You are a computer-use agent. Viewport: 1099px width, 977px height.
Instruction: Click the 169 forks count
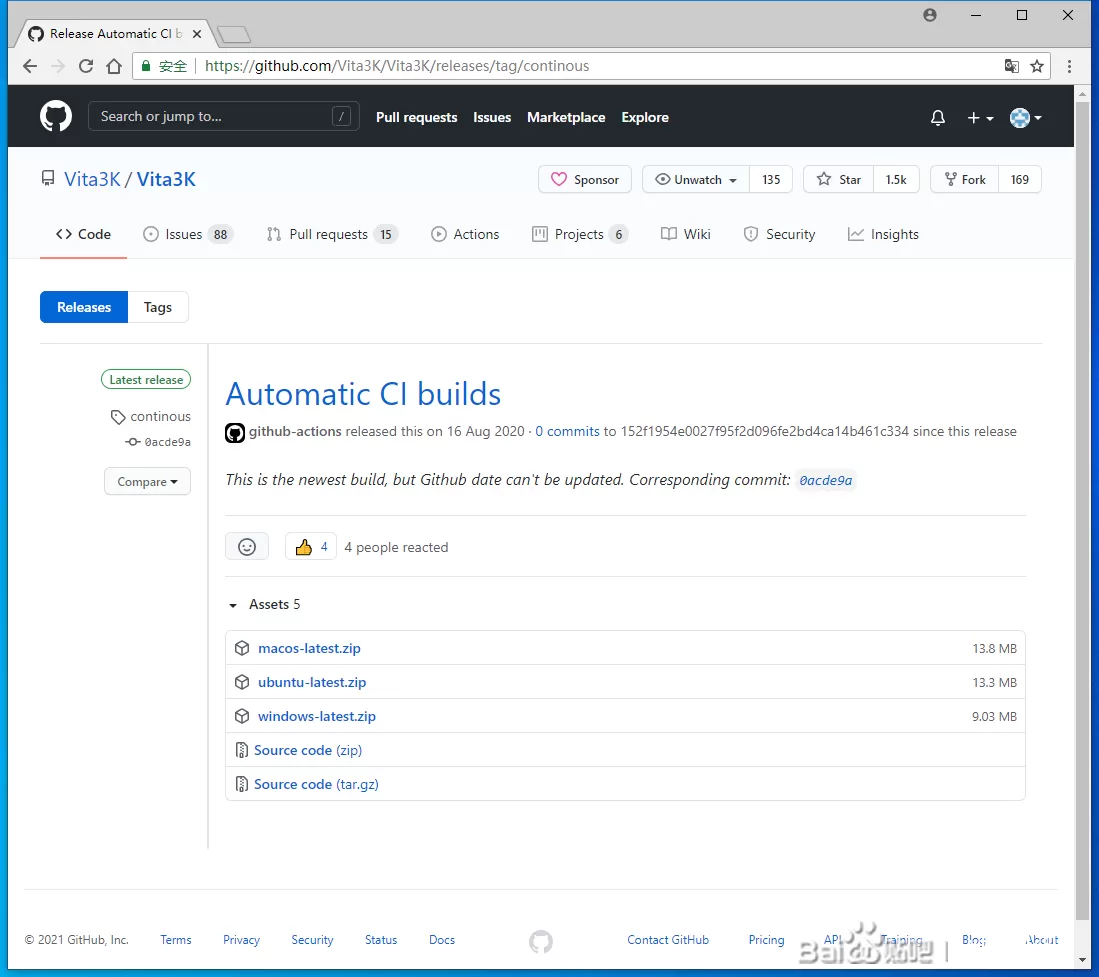click(1020, 179)
